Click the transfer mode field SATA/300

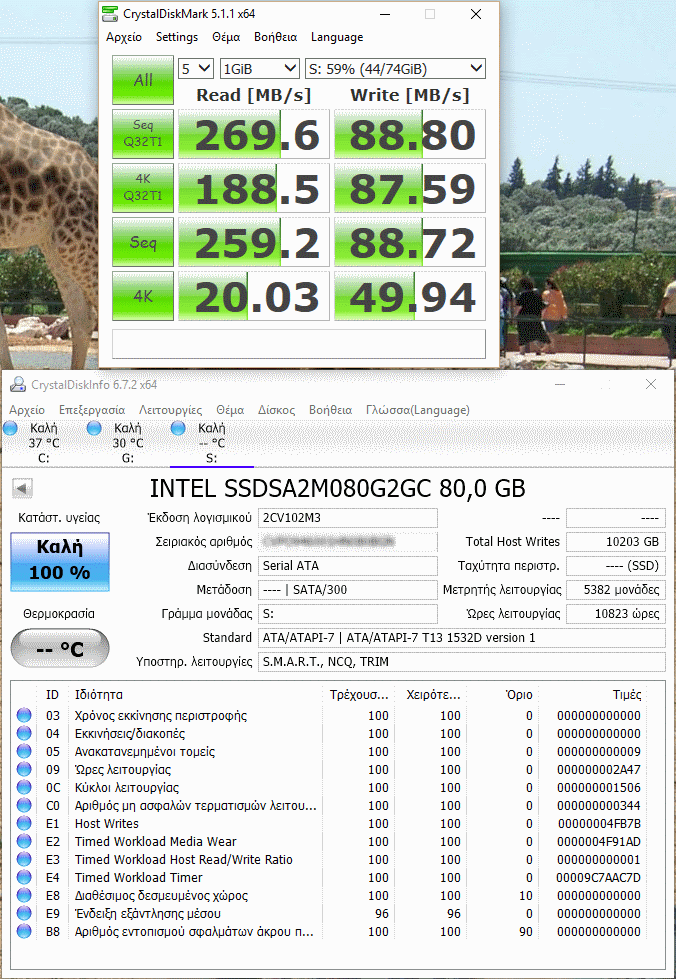point(348,589)
